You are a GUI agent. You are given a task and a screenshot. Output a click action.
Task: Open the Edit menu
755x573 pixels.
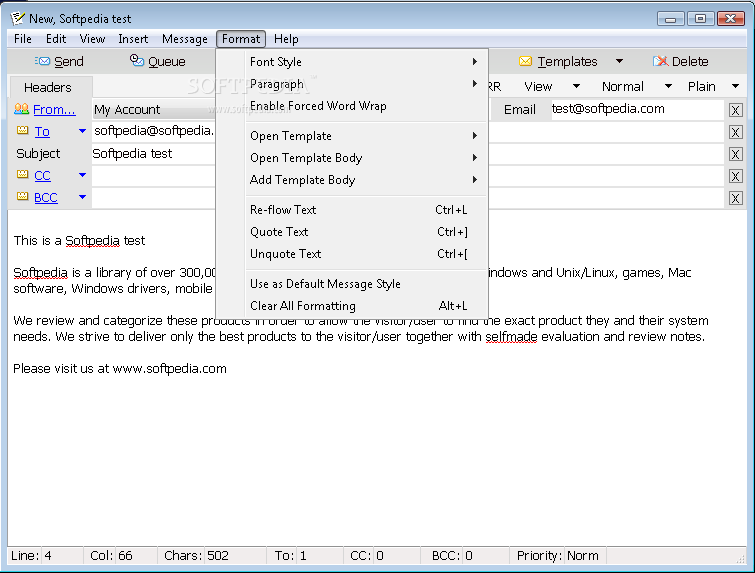pos(56,39)
